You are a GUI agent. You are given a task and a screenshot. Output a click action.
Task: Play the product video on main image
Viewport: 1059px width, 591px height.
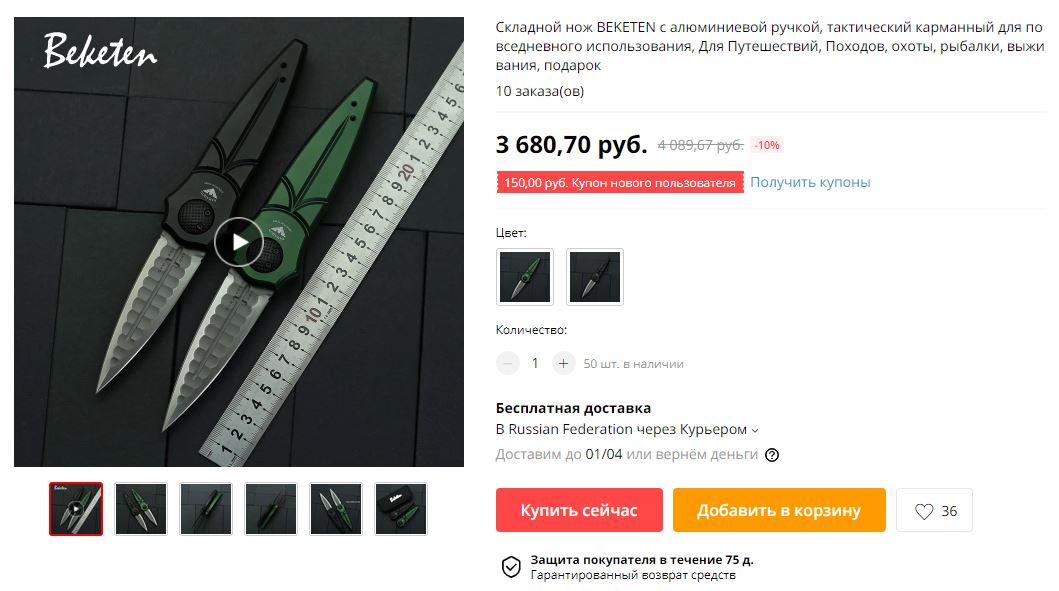pos(239,242)
